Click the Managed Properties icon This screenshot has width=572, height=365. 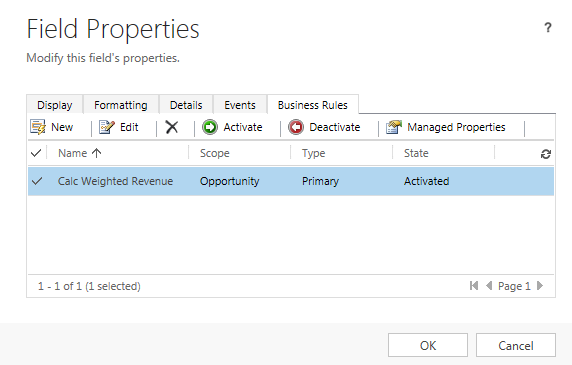[x=394, y=127]
